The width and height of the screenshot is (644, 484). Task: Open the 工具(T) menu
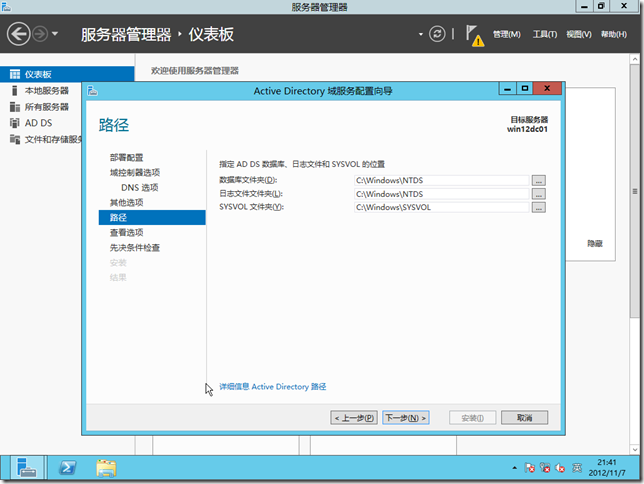point(545,34)
